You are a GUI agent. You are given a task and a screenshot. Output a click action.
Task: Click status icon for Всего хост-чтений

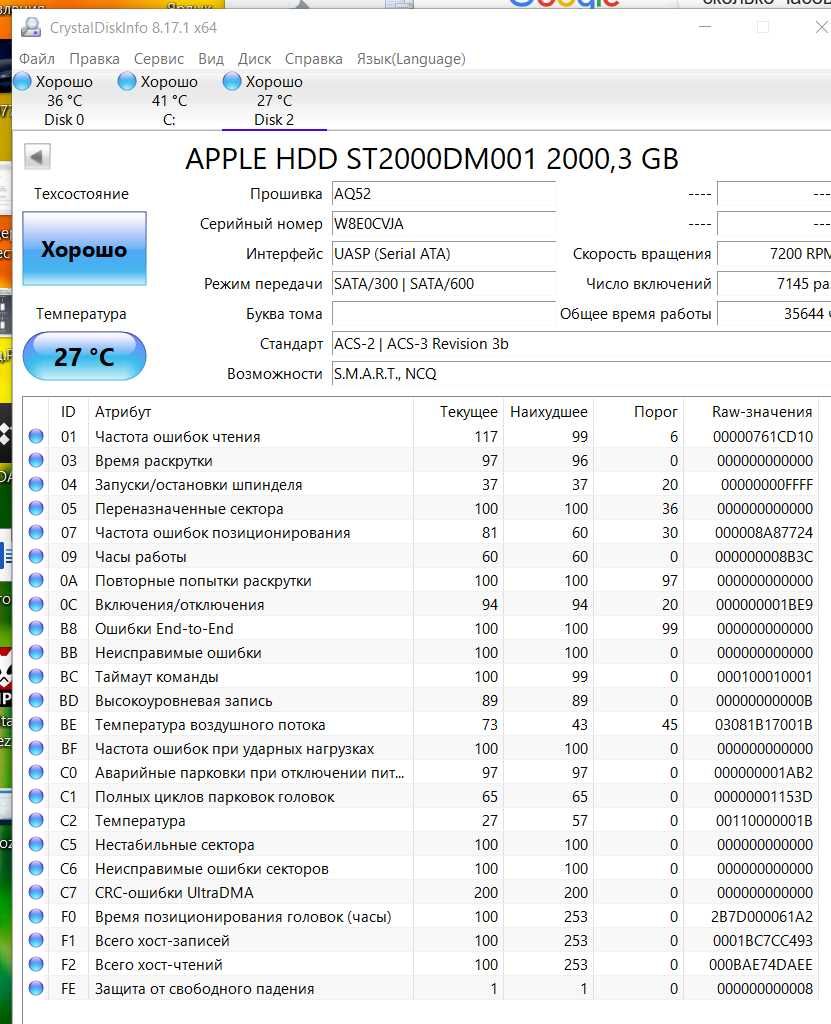pyautogui.click(x=36, y=965)
